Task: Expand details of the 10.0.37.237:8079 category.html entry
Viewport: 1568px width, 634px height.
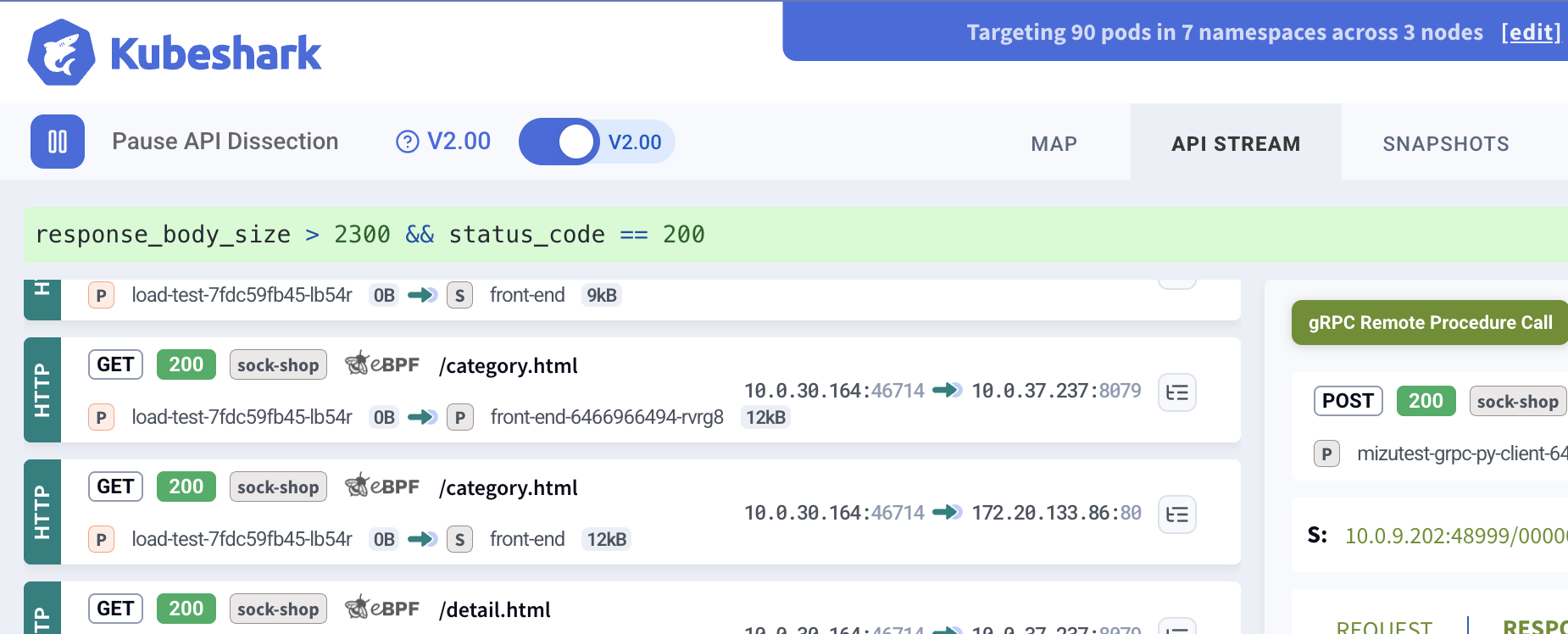Action: [x=1176, y=392]
